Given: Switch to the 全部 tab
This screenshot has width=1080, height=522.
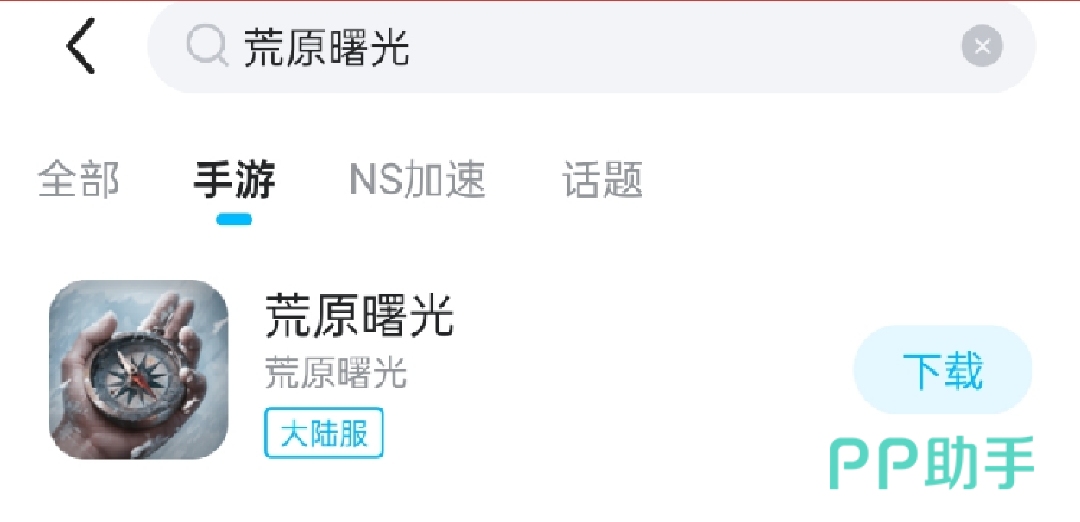Looking at the screenshot, I should (x=78, y=180).
